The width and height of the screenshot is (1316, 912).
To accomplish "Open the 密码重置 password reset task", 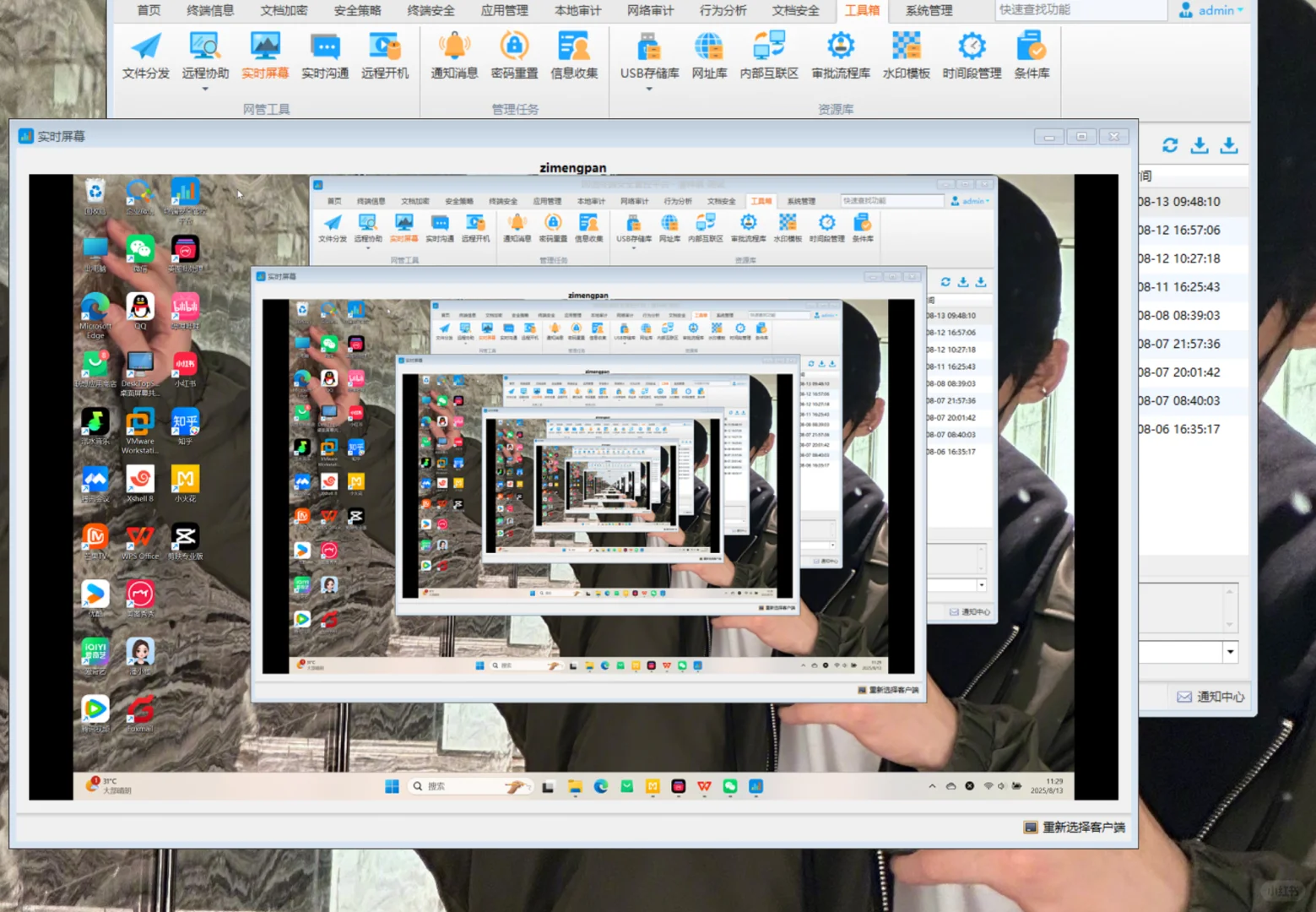I will pyautogui.click(x=514, y=56).
